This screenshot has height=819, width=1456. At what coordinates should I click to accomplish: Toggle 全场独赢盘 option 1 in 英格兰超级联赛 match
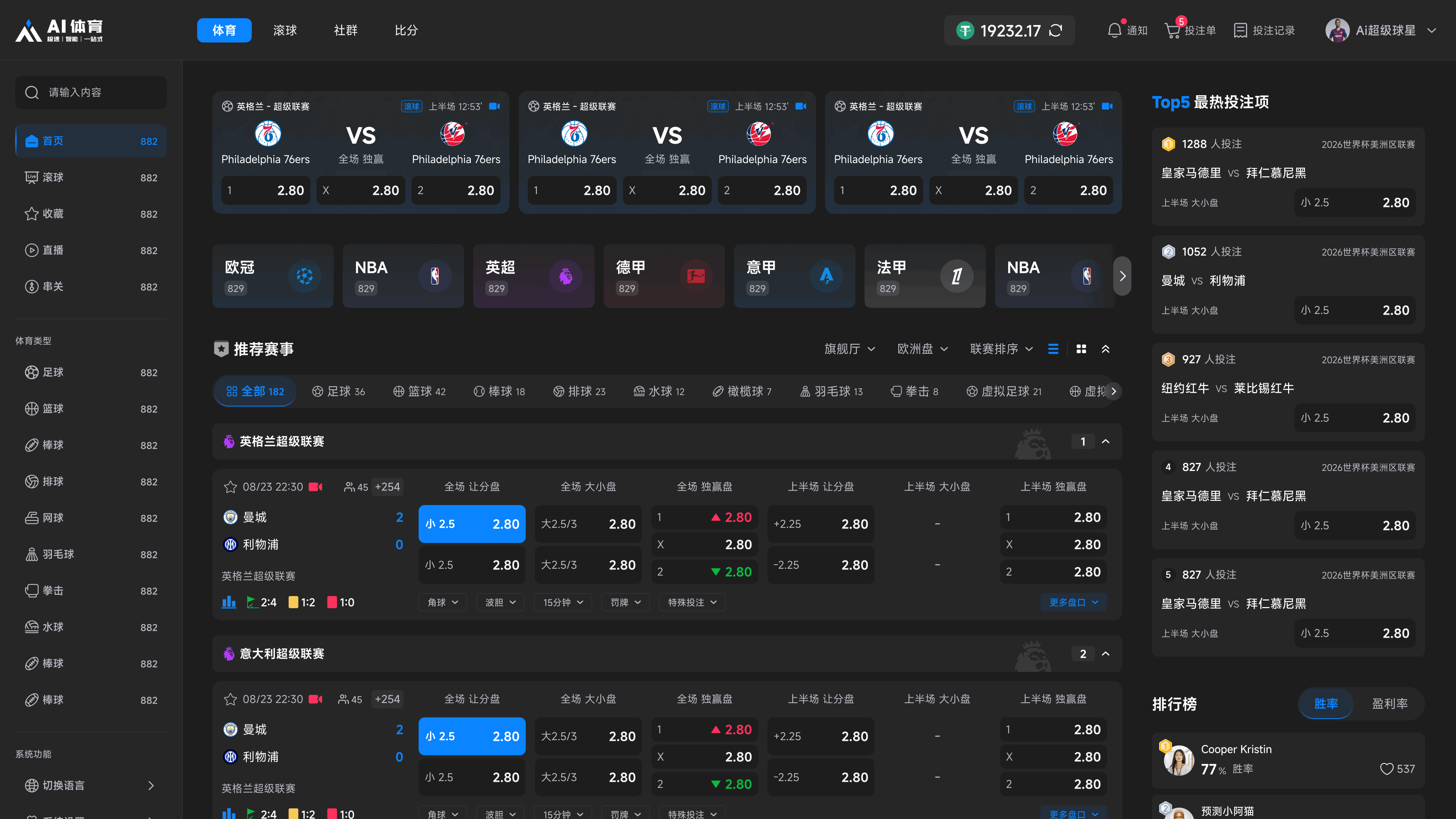coord(705,517)
